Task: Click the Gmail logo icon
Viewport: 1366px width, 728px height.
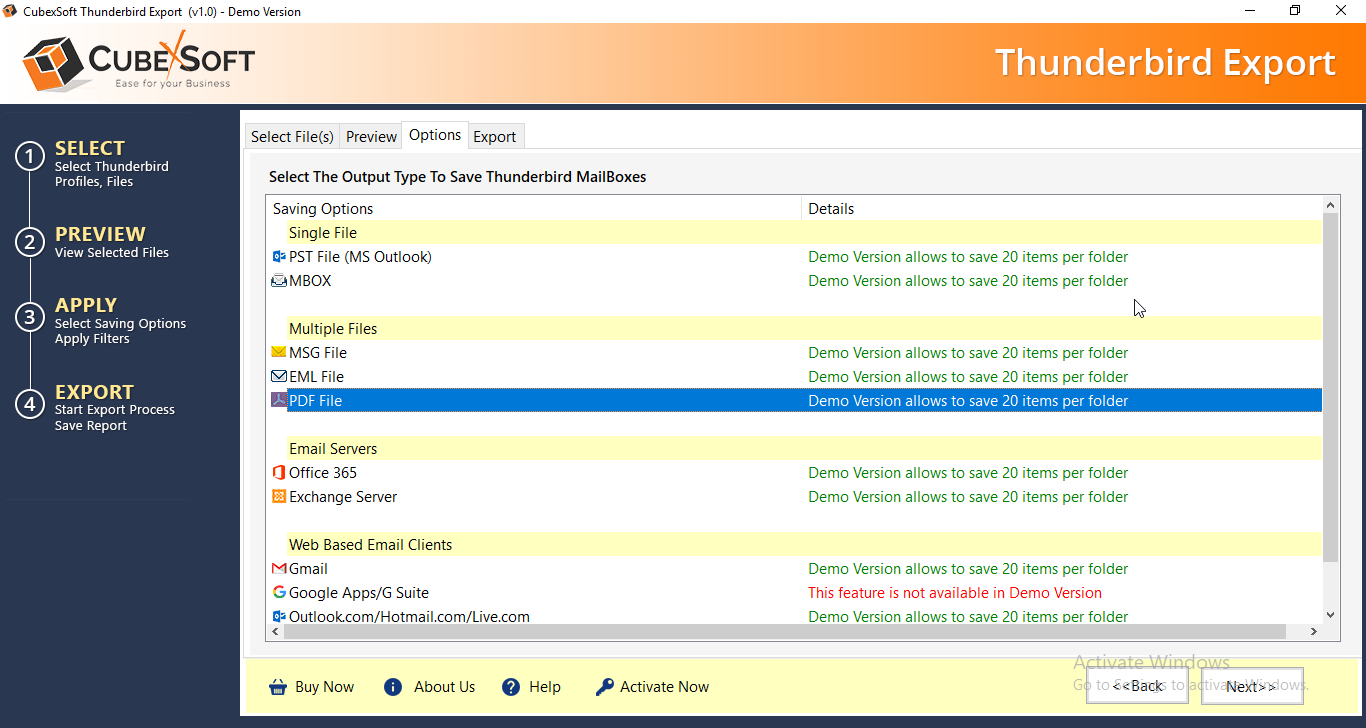Action: 279,569
